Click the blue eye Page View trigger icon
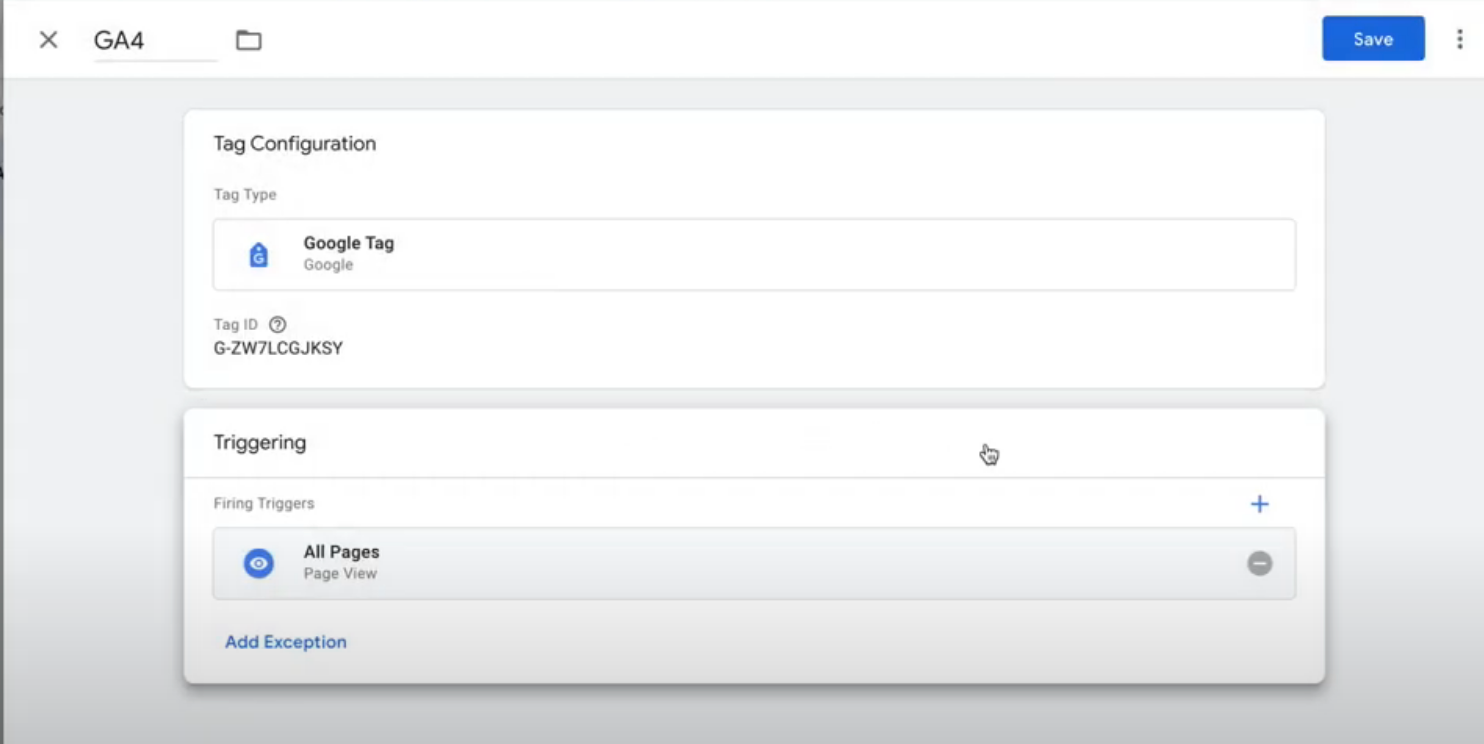The image size is (1484, 744). pos(259,563)
